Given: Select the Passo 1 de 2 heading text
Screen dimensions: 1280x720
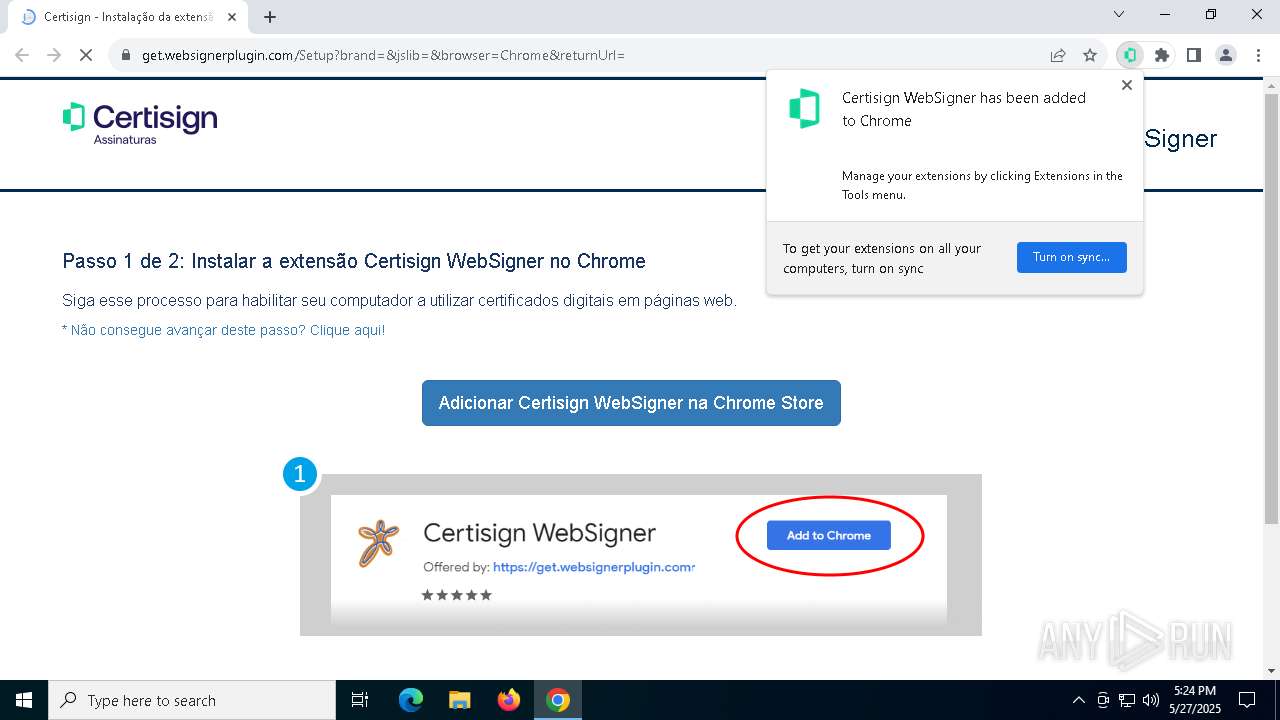Looking at the screenshot, I should point(354,261).
